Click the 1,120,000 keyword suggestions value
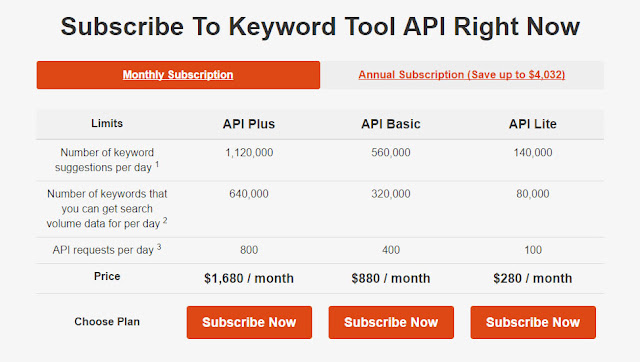This screenshot has height=362, width=640. pos(249,153)
